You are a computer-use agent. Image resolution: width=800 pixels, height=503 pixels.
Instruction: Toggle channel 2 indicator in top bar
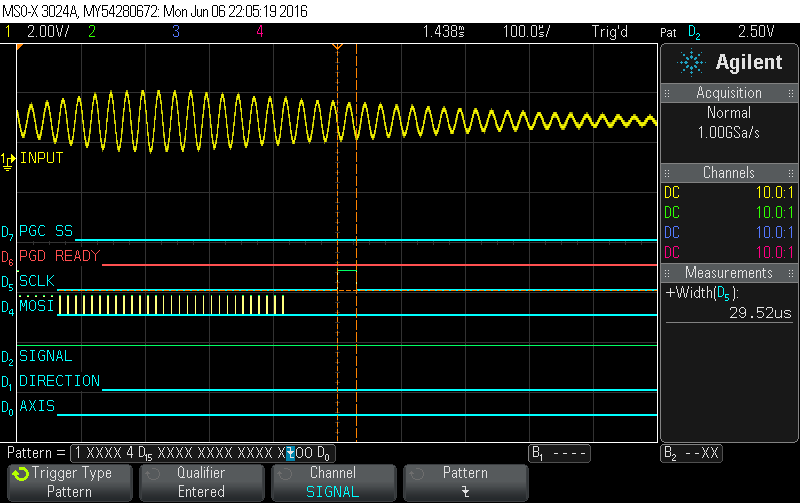point(92,31)
